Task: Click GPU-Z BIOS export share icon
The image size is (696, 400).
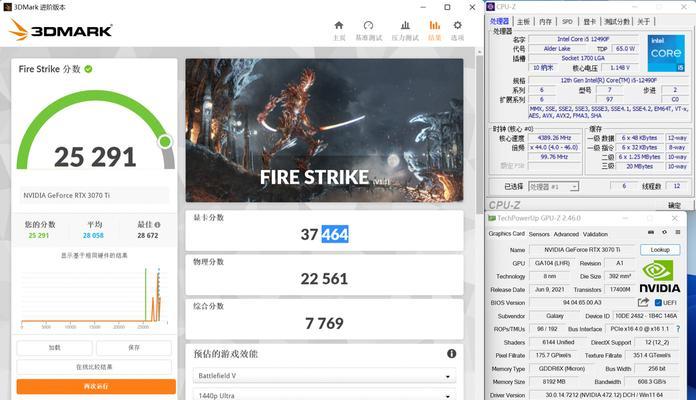Action: tap(643, 302)
